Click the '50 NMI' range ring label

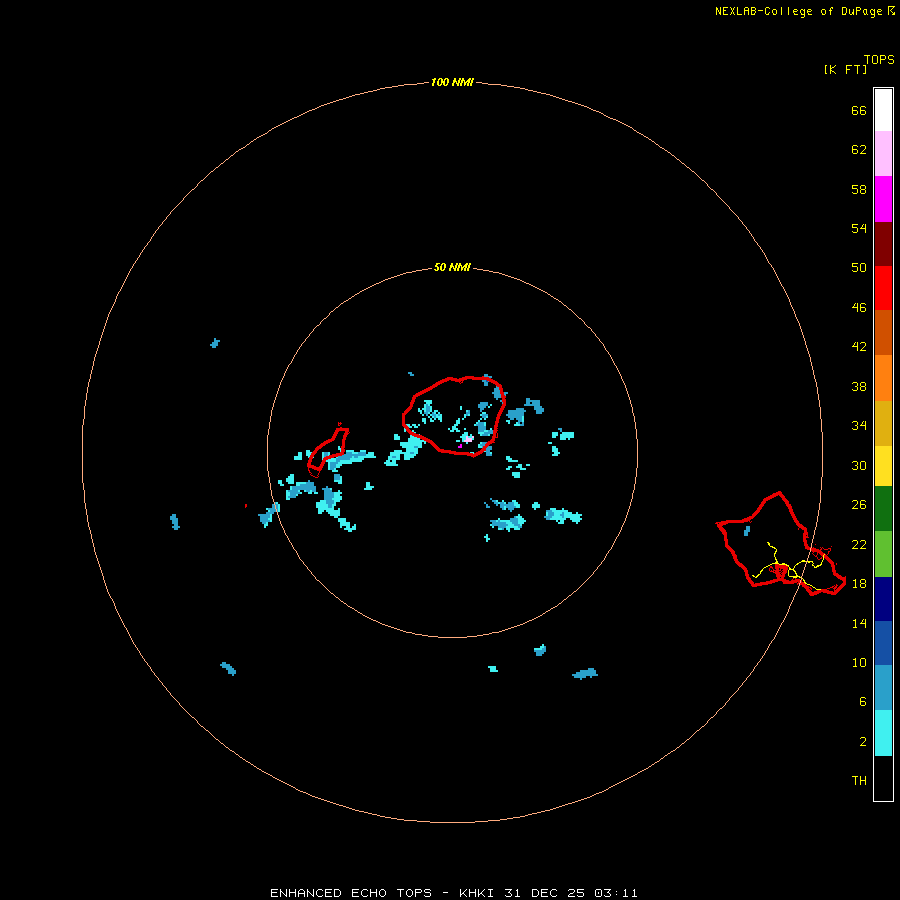click(x=452, y=267)
